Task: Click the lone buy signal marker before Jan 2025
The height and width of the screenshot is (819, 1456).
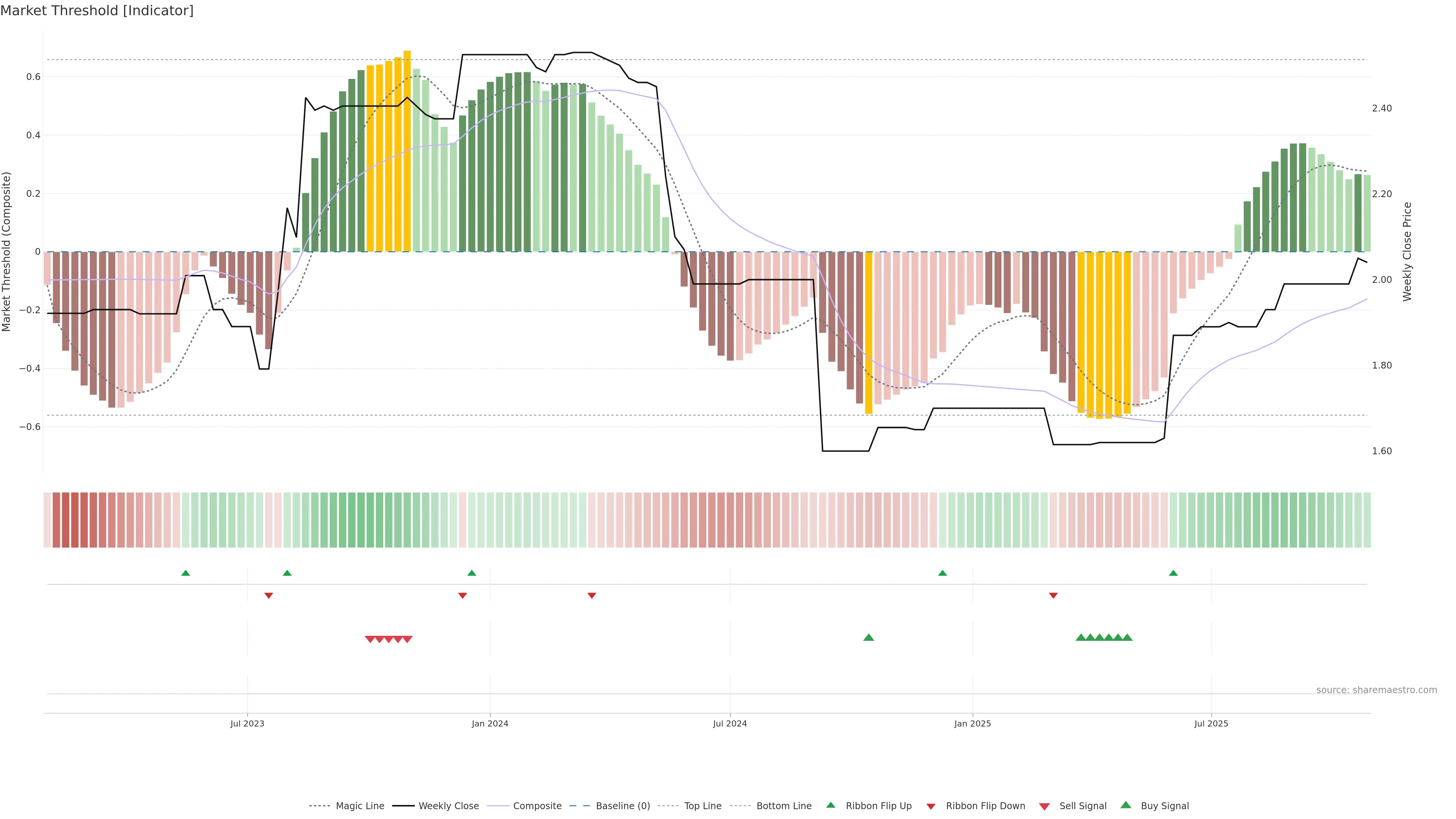Action: pos(869,637)
